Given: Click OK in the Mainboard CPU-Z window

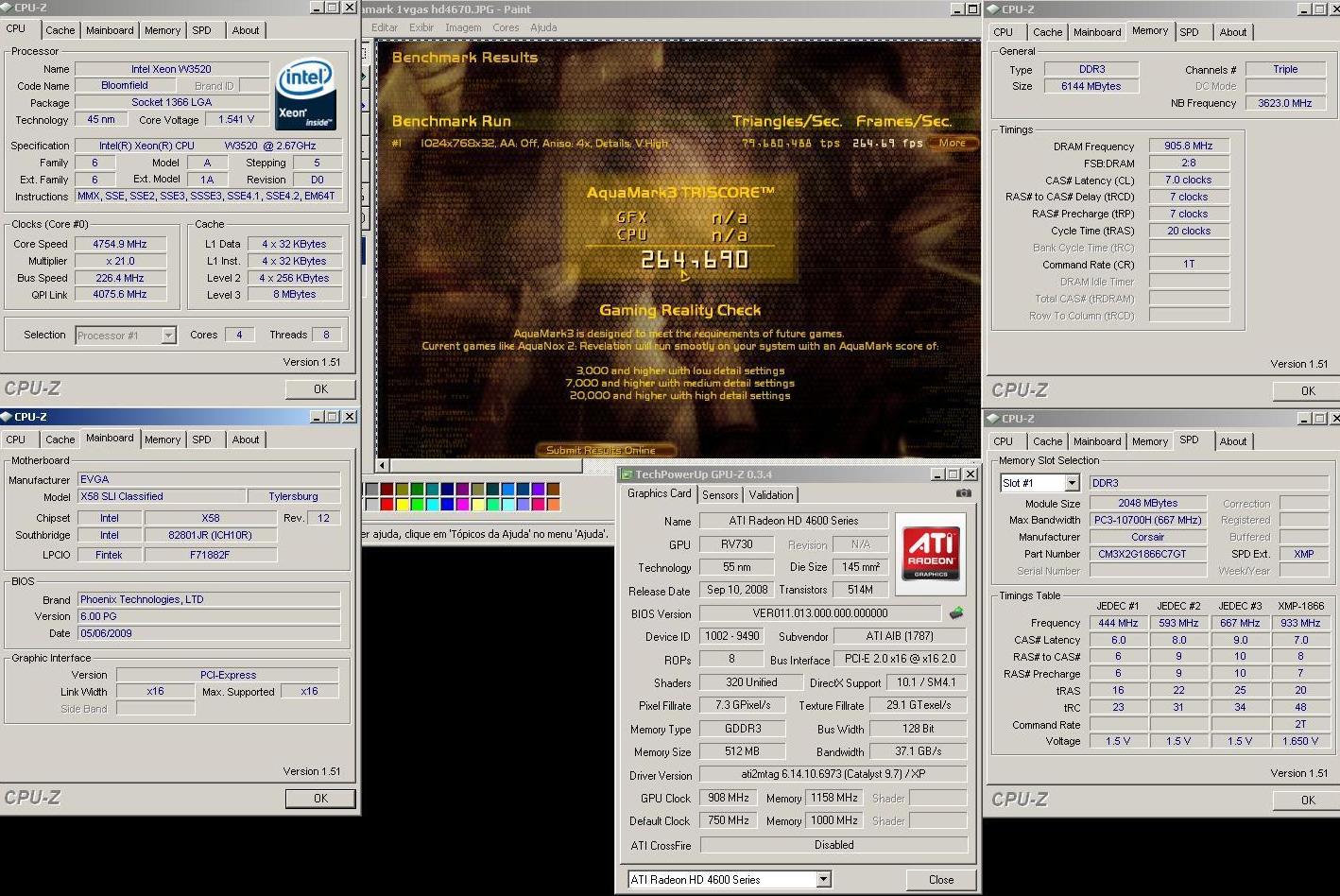Looking at the screenshot, I should click(320, 799).
